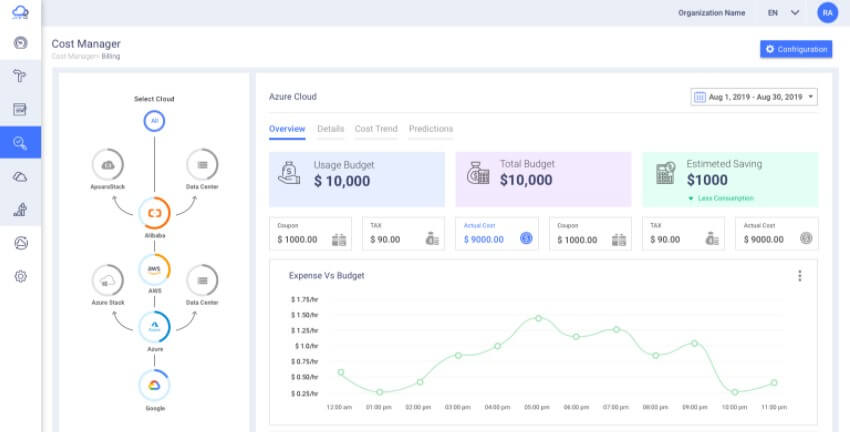Click the Expense Vs Budget chart title
Viewport: 850px width, 432px height.
click(326, 276)
